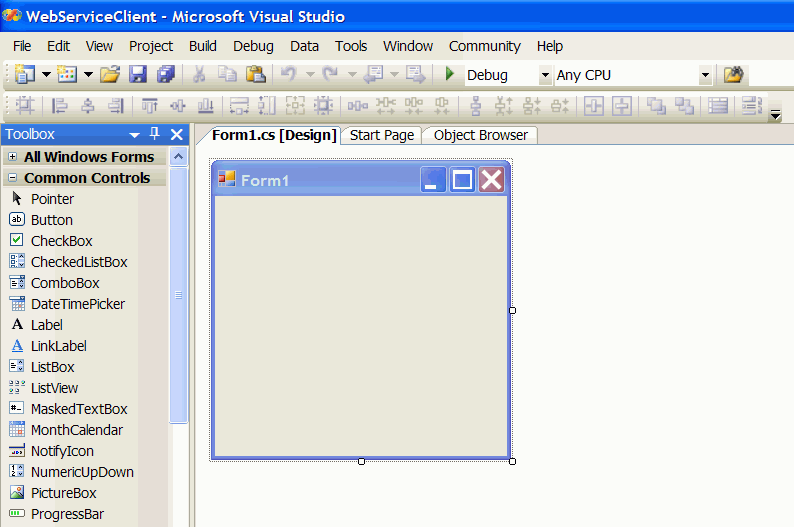Image resolution: width=794 pixels, height=527 pixels.
Task: Switch to the Object Browser tab
Action: [481, 135]
